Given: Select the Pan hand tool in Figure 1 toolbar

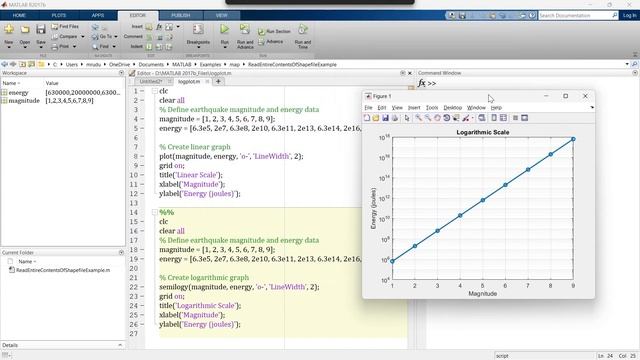Looking at the screenshot, I should click(x=437, y=118).
